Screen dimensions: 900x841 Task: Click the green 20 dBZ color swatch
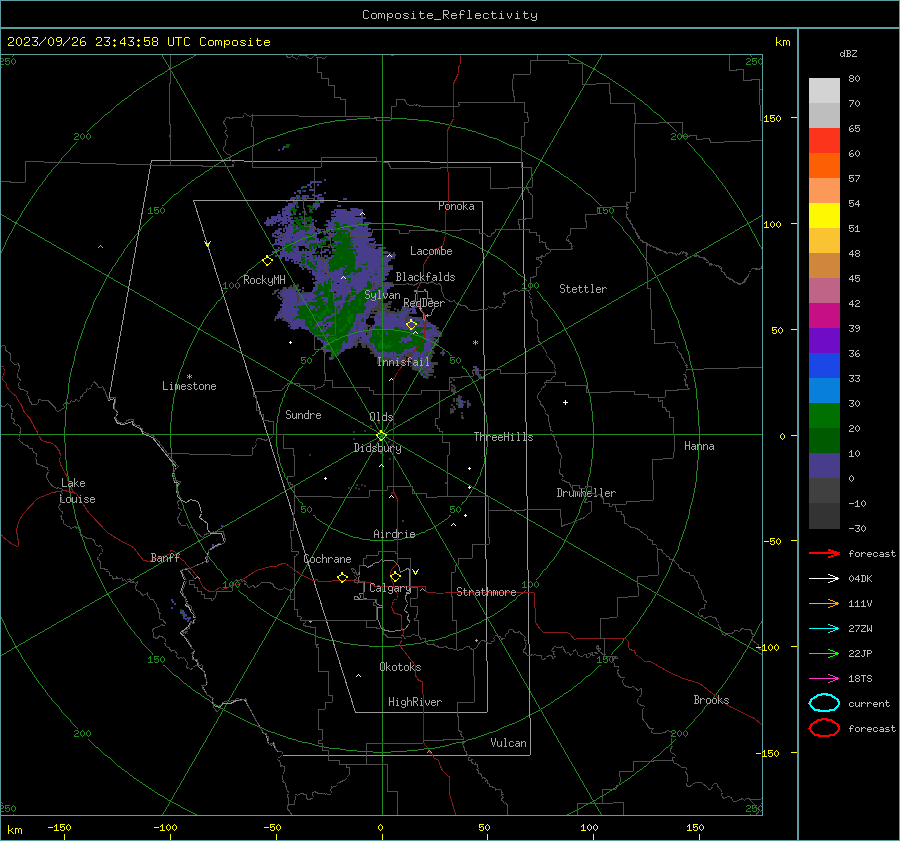coord(824,416)
